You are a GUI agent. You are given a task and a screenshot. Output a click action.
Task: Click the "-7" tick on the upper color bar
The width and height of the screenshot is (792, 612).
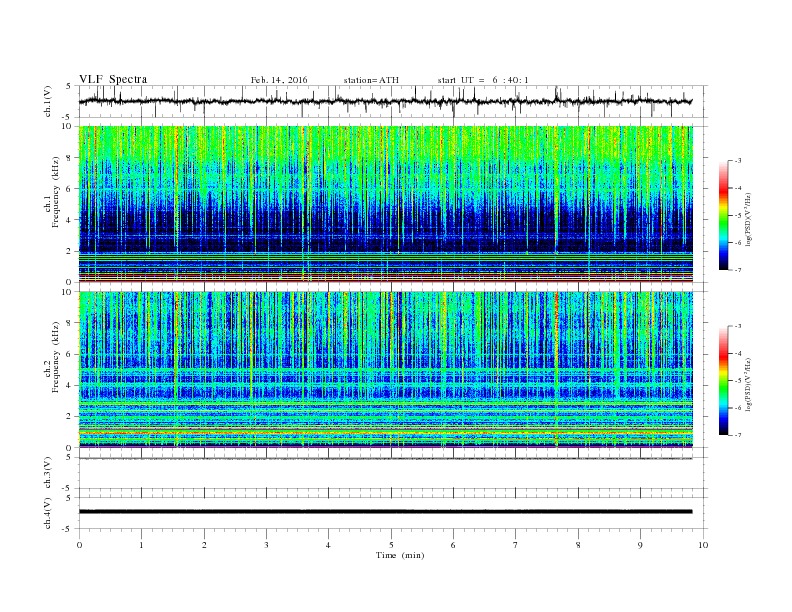click(738, 270)
